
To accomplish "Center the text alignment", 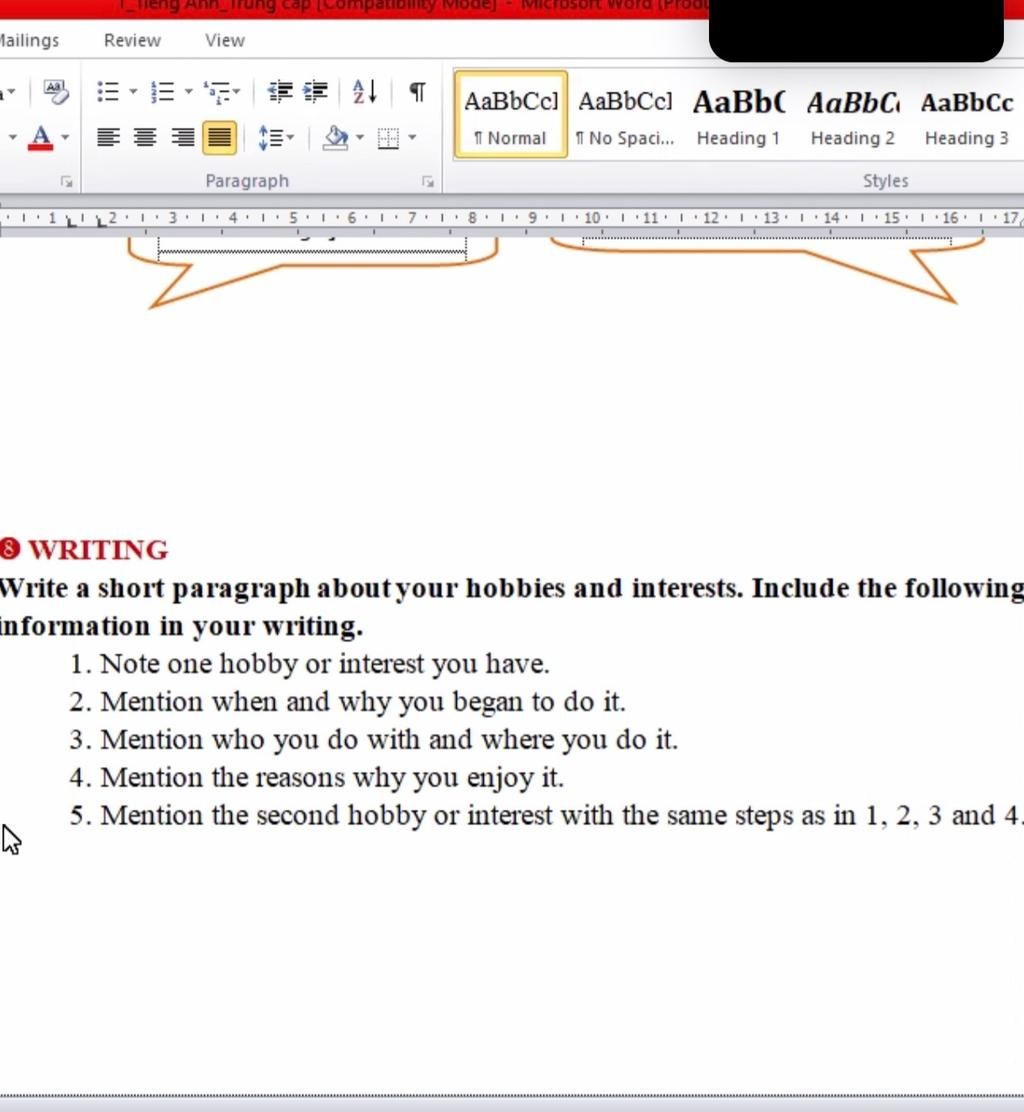I will click(145, 137).
